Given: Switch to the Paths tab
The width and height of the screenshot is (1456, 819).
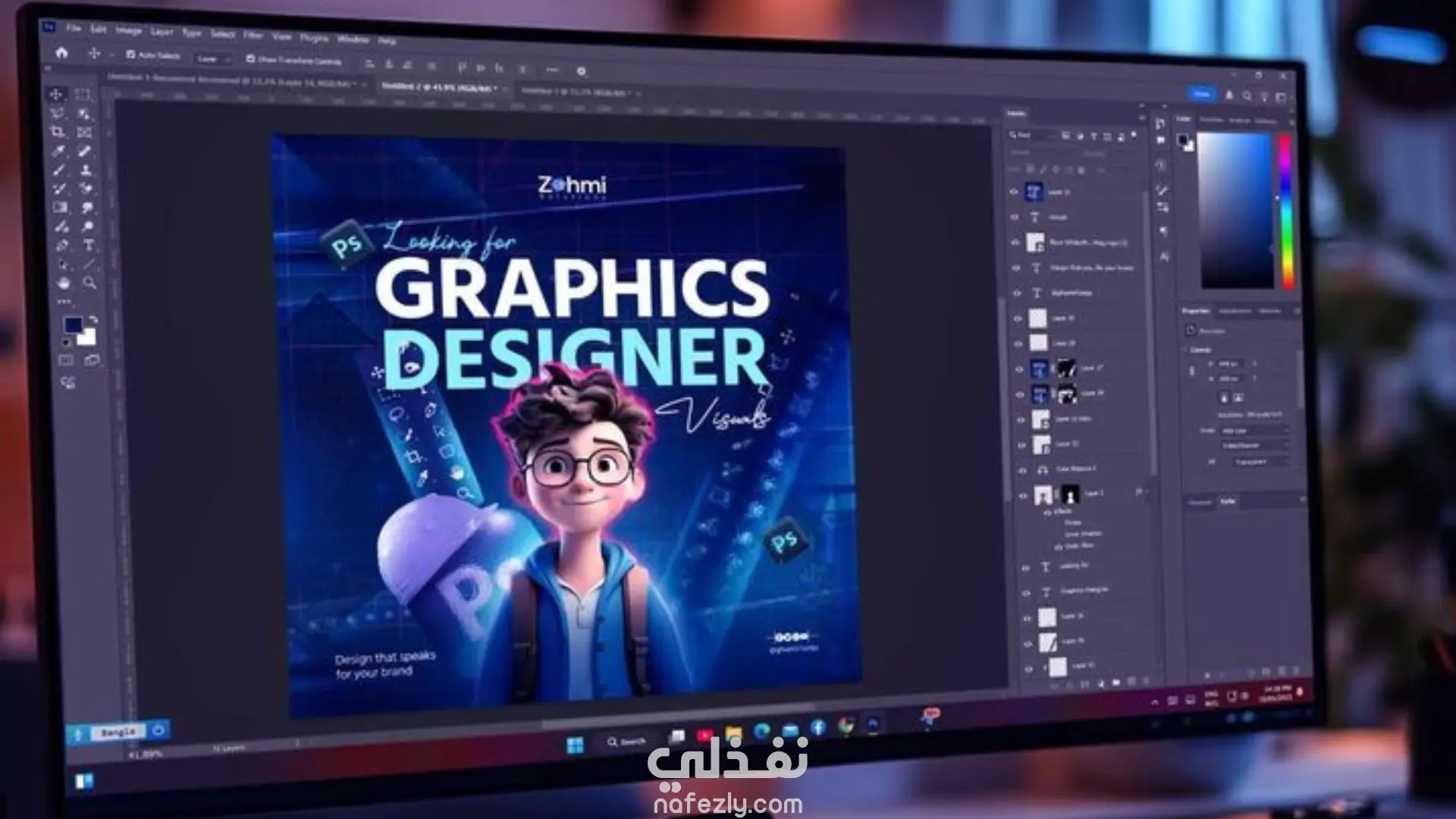Looking at the screenshot, I should [x=1228, y=501].
